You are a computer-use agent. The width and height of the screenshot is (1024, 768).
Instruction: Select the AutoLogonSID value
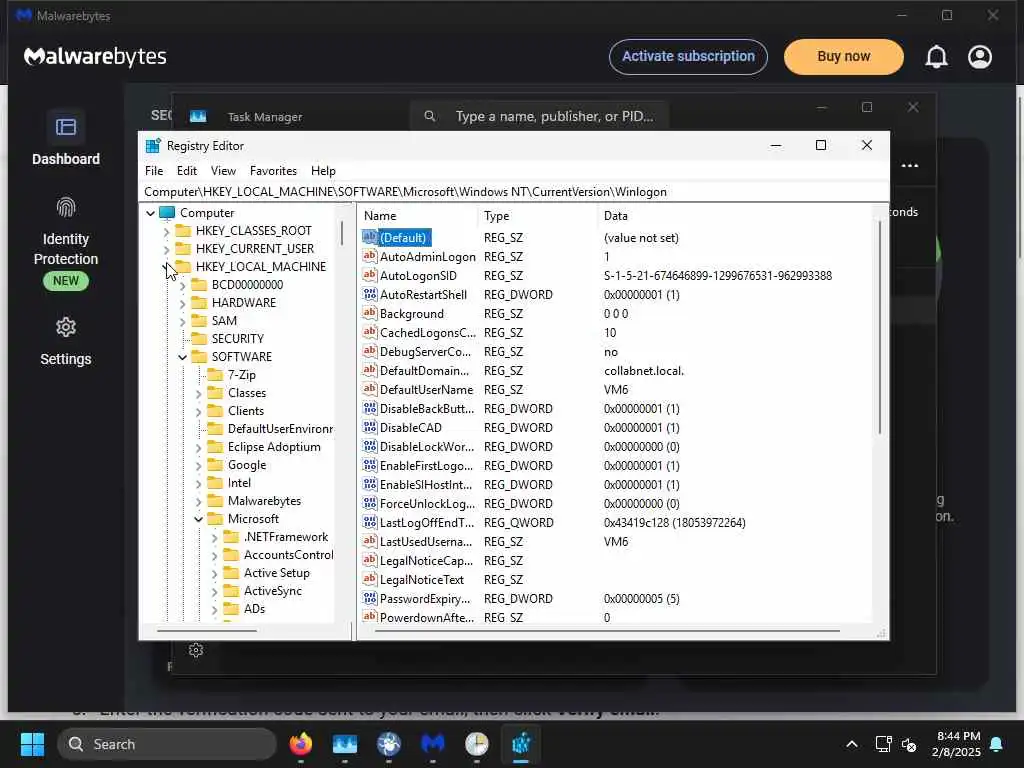[x=419, y=276]
